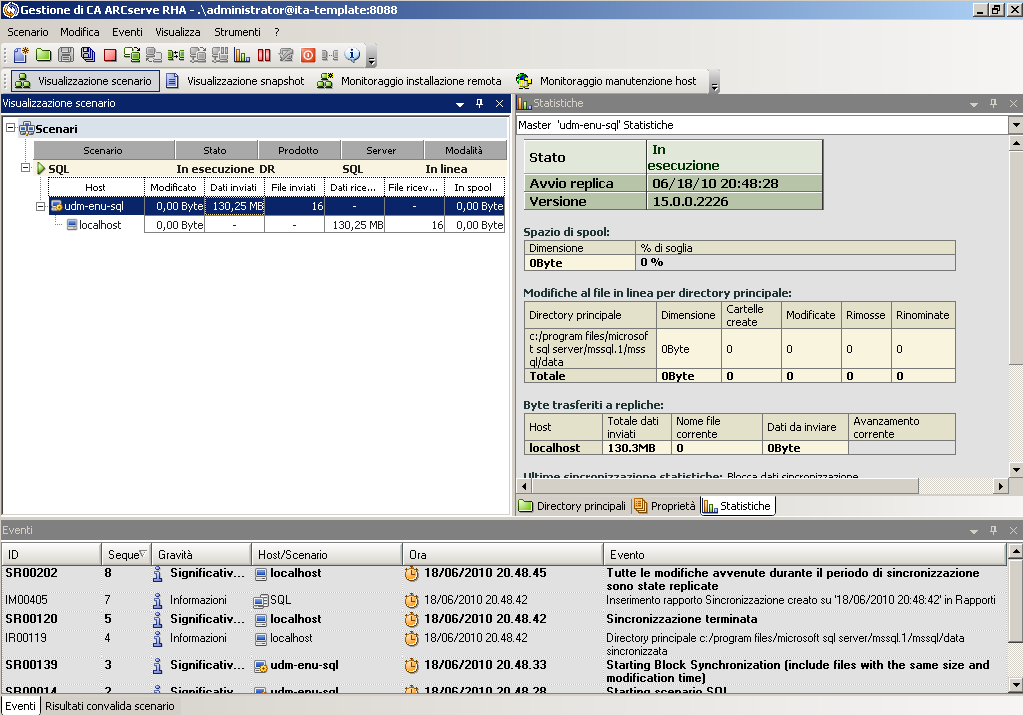The width and height of the screenshot is (1023, 715).
Task: Click the blue Save All floppies icon
Action: point(87,55)
